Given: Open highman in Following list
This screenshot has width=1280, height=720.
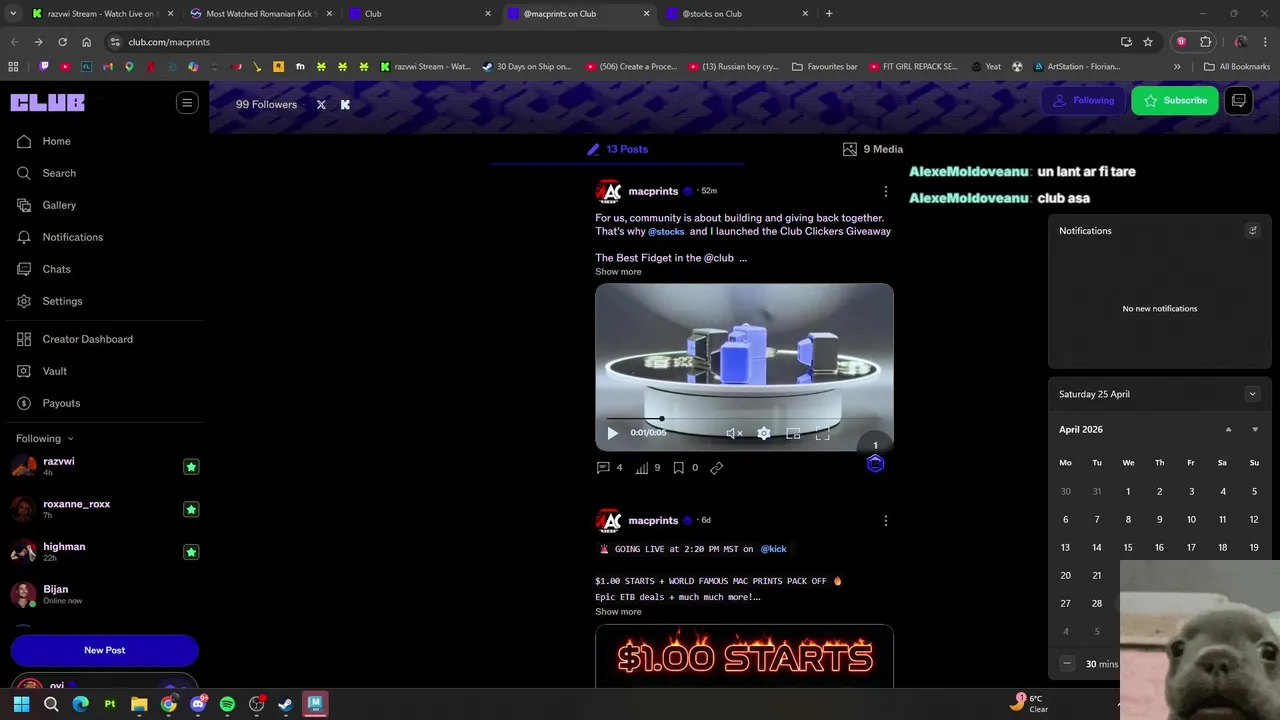Looking at the screenshot, I should 64,547.
